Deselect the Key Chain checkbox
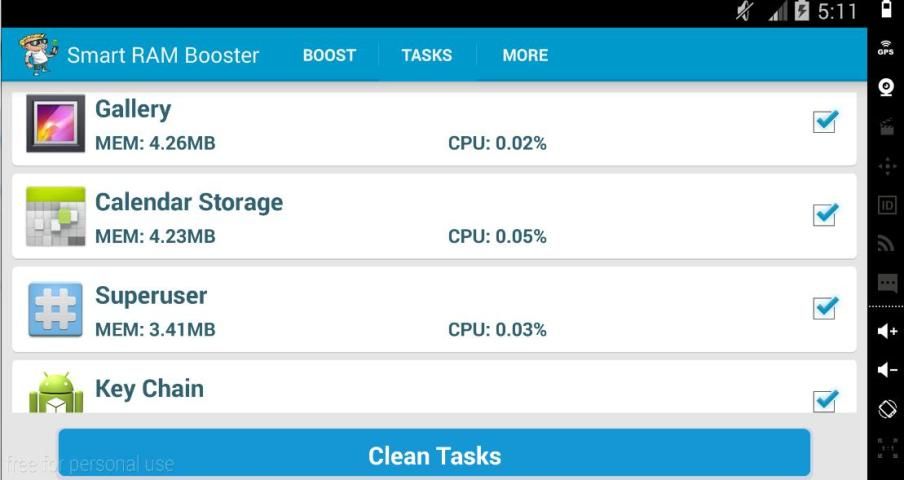Image resolution: width=904 pixels, height=480 pixels. click(x=825, y=399)
